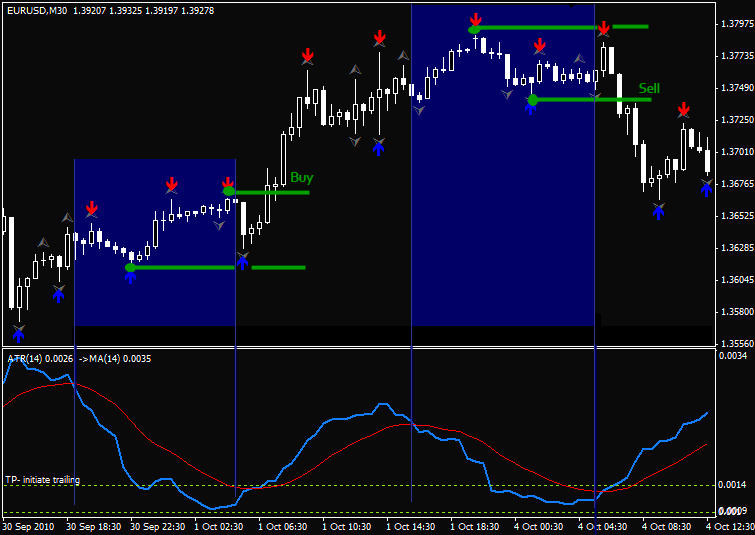The height and width of the screenshot is (535, 755).
Task: Click the '1 Oct 10:30' time label
Action: click(x=347, y=527)
